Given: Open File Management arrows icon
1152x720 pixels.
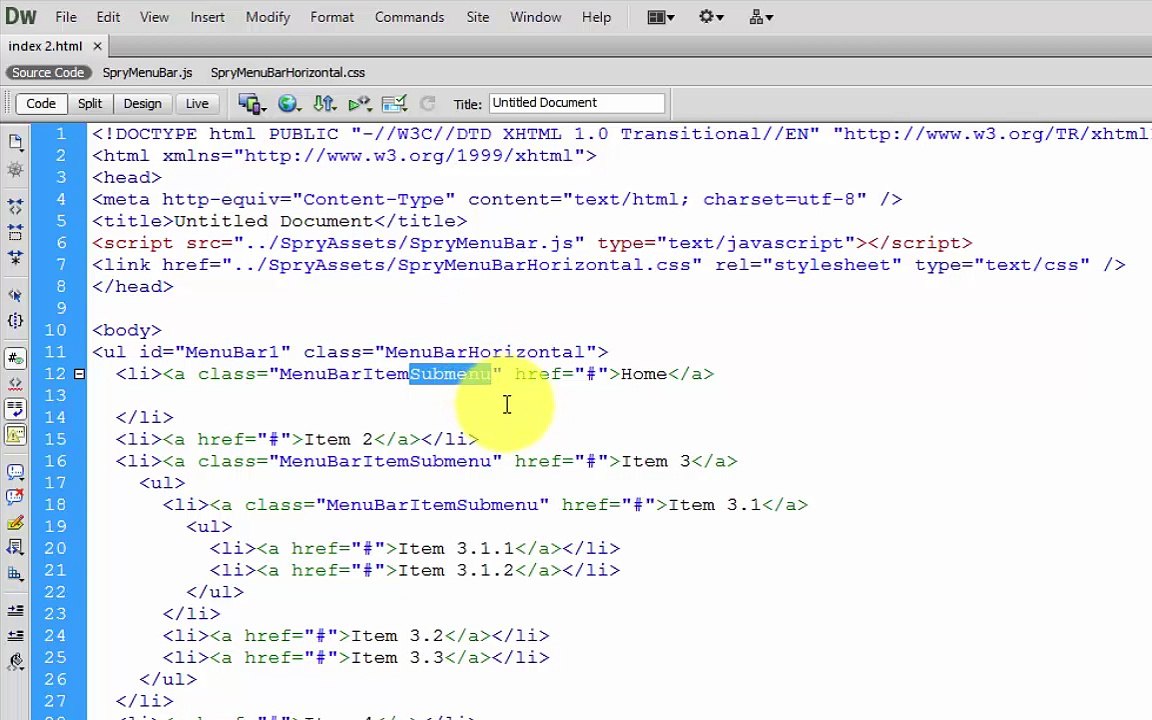Looking at the screenshot, I should [x=325, y=104].
